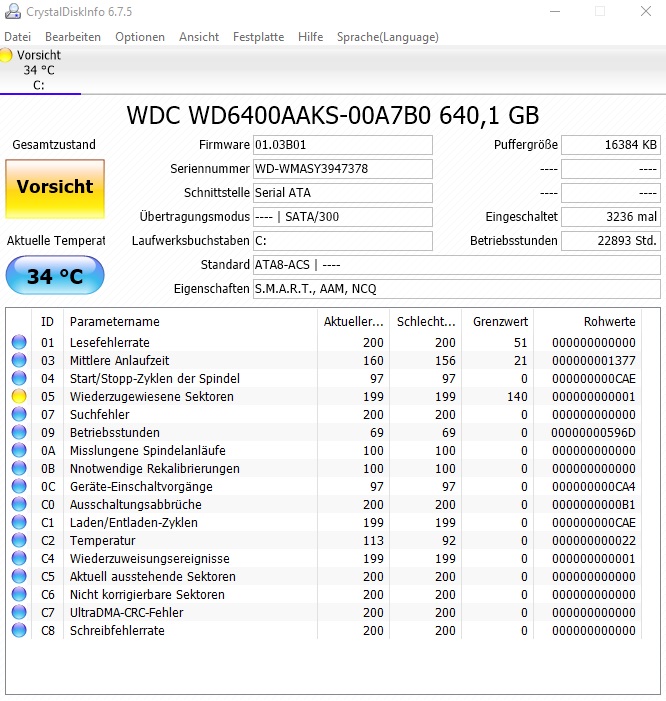Screen dimensions: 666x701
Task: Click the raw value 000000000CA4
Action: coord(594,487)
